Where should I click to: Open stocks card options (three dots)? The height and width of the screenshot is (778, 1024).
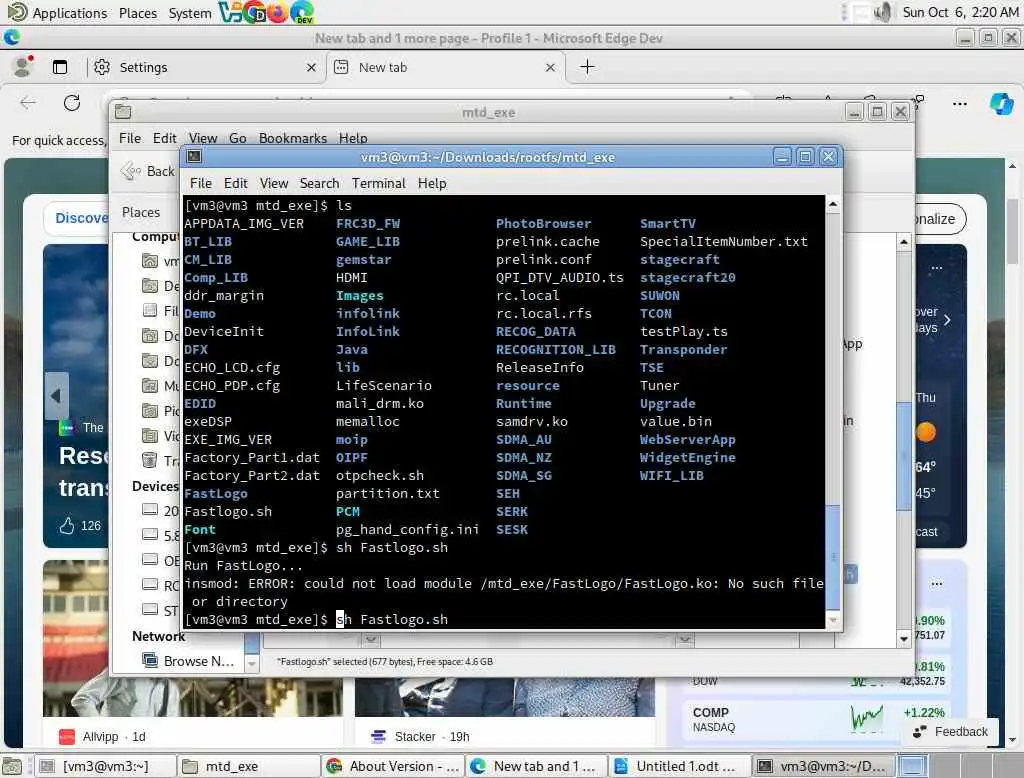(x=936, y=583)
